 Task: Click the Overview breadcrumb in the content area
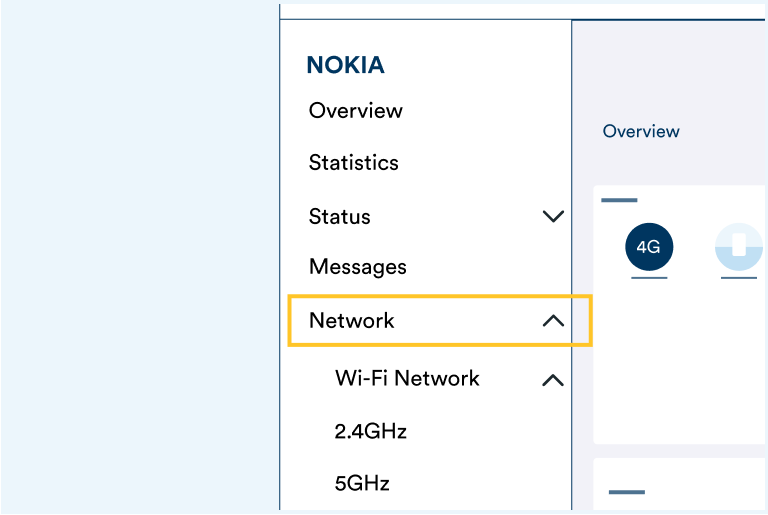coord(641,132)
